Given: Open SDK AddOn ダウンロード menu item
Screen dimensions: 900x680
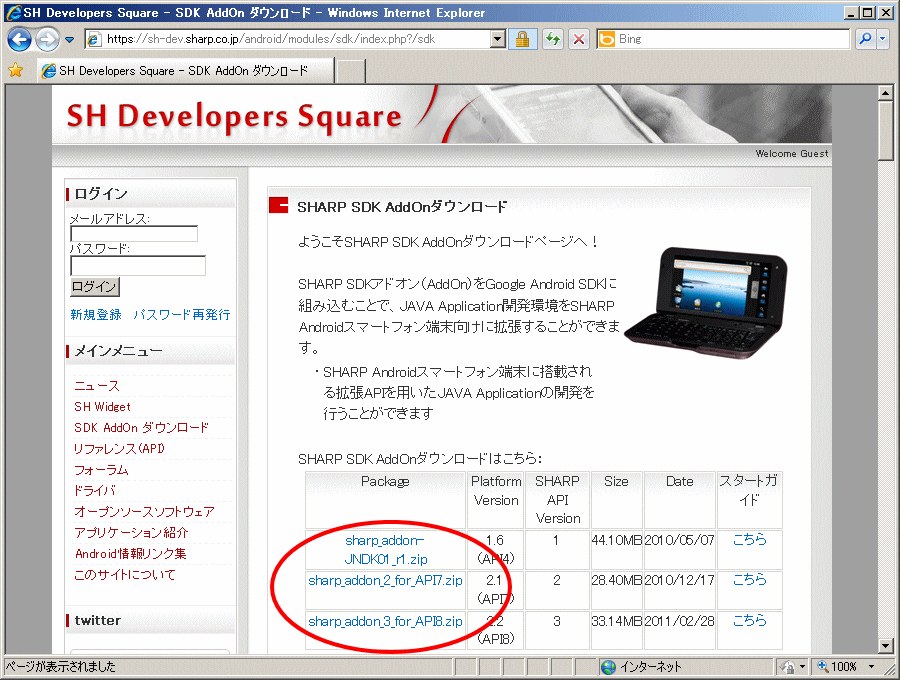Looking at the screenshot, I should pos(141,428).
